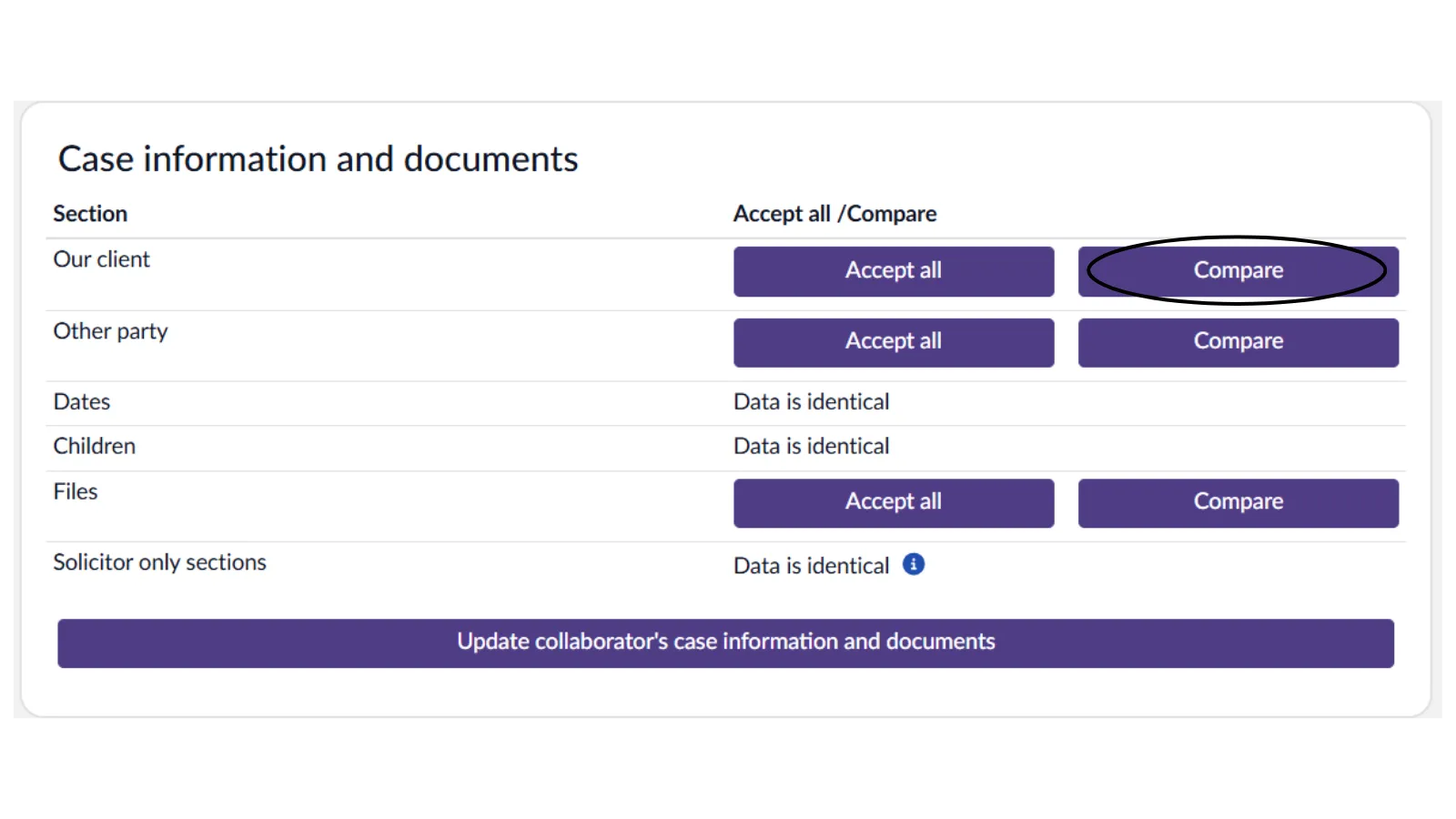Click Data is identical text for Solicitor only sections
The image size is (1456, 819).
(811, 566)
